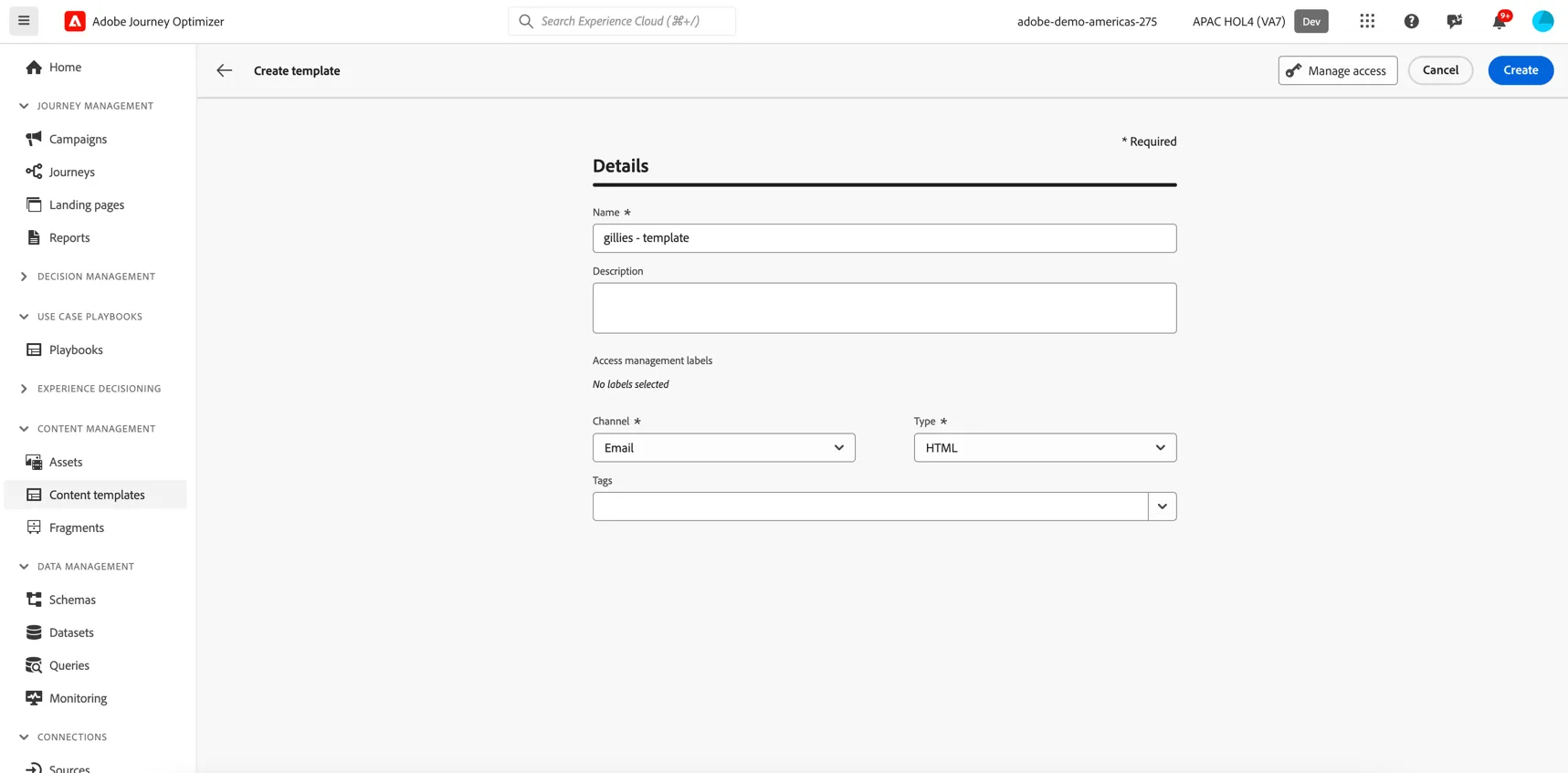The image size is (1568, 773).
Task: Click inside the Tags input field
Action: 870,507
